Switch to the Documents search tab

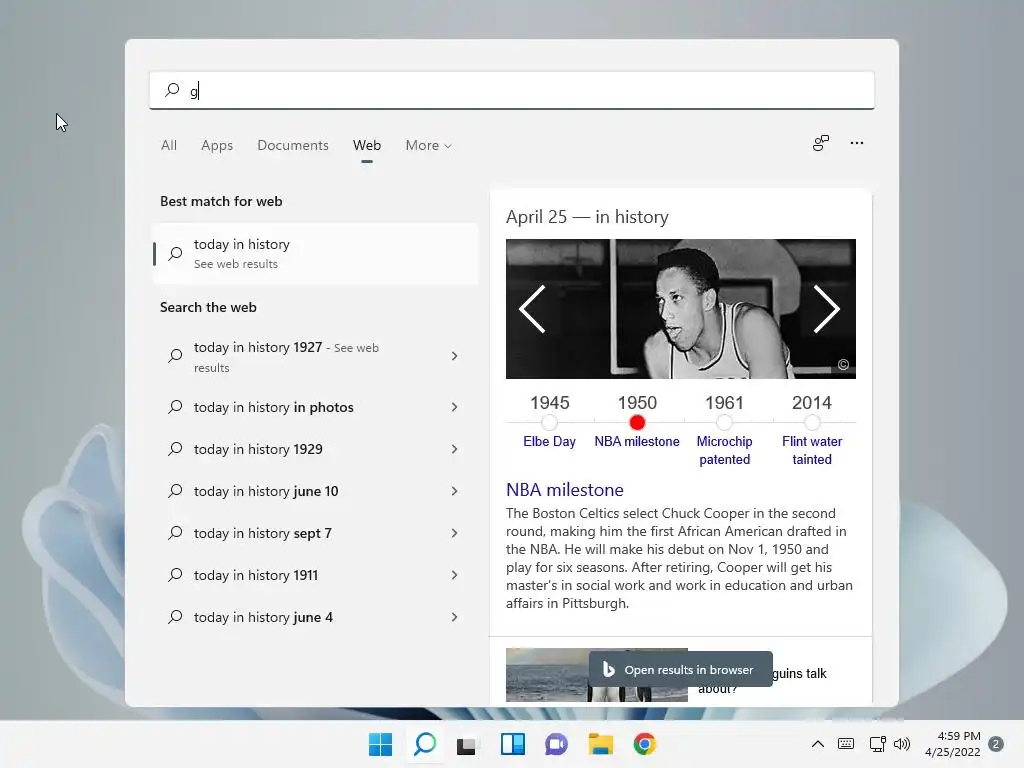[293, 146]
